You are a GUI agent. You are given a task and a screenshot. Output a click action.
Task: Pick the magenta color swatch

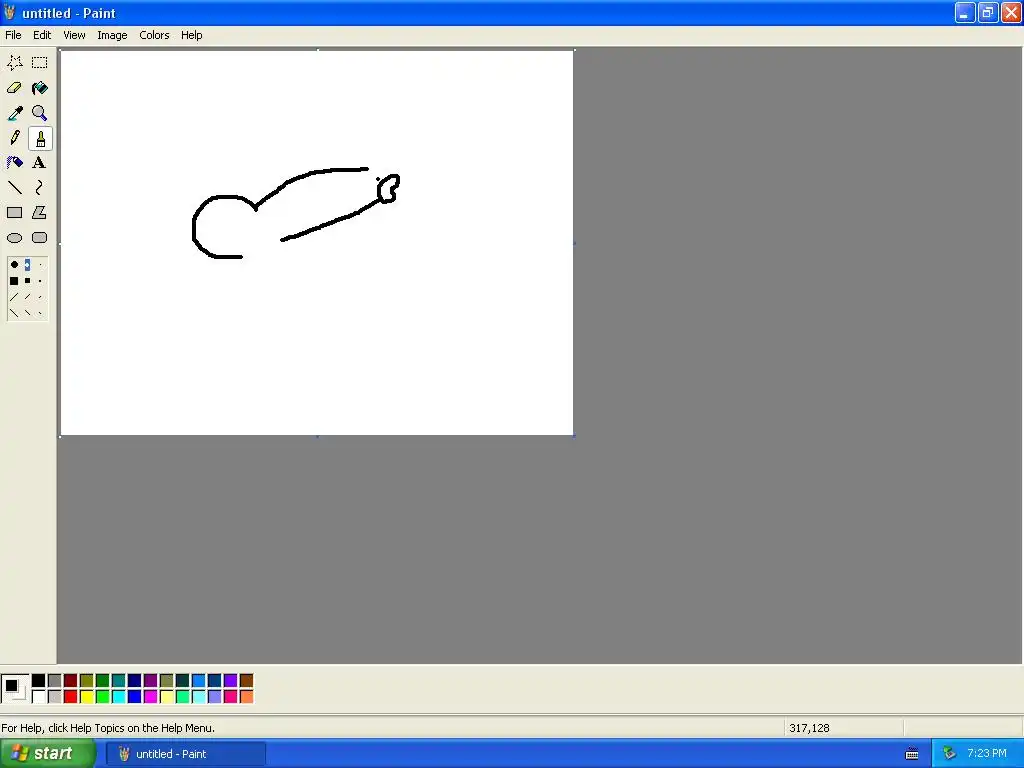151,697
